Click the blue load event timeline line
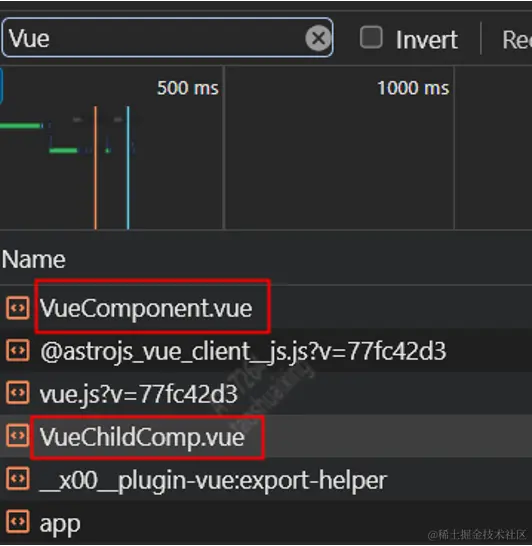The width and height of the screenshot is (532, 546). [128, 168]
